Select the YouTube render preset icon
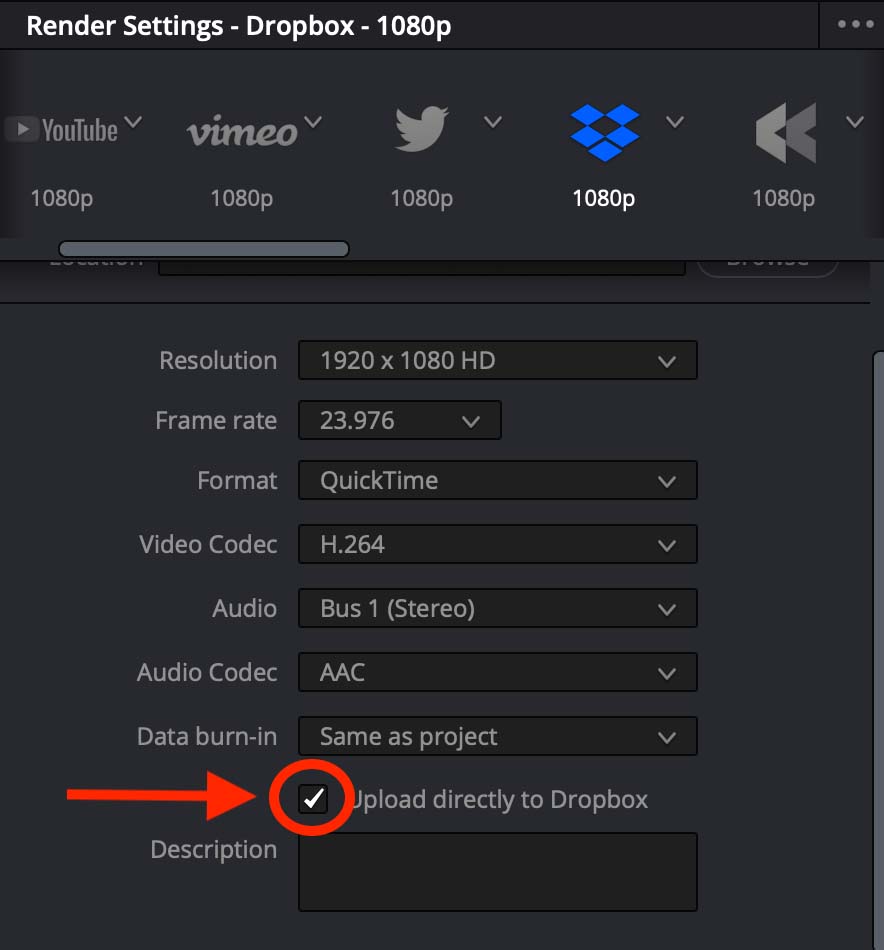The image size is (884, 950). pos(61,130)
